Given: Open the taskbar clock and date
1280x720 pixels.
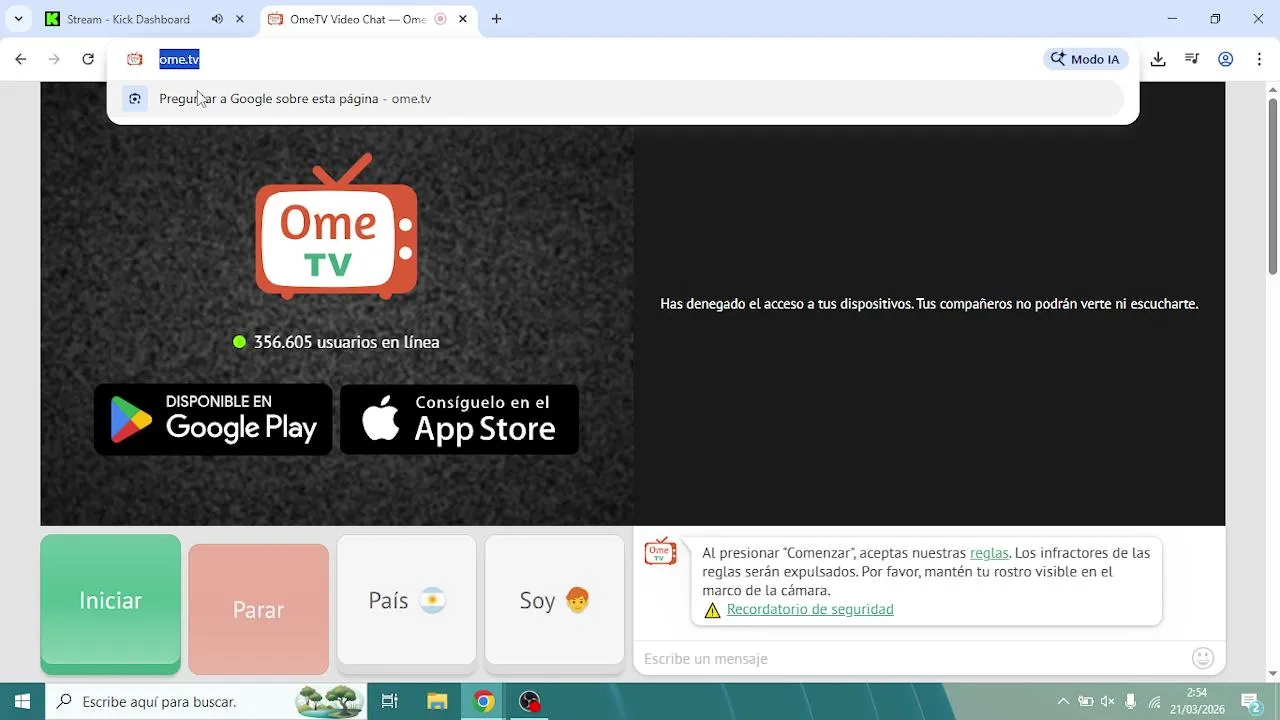Looking at the screenshot, I should (x=1197, y=702).
